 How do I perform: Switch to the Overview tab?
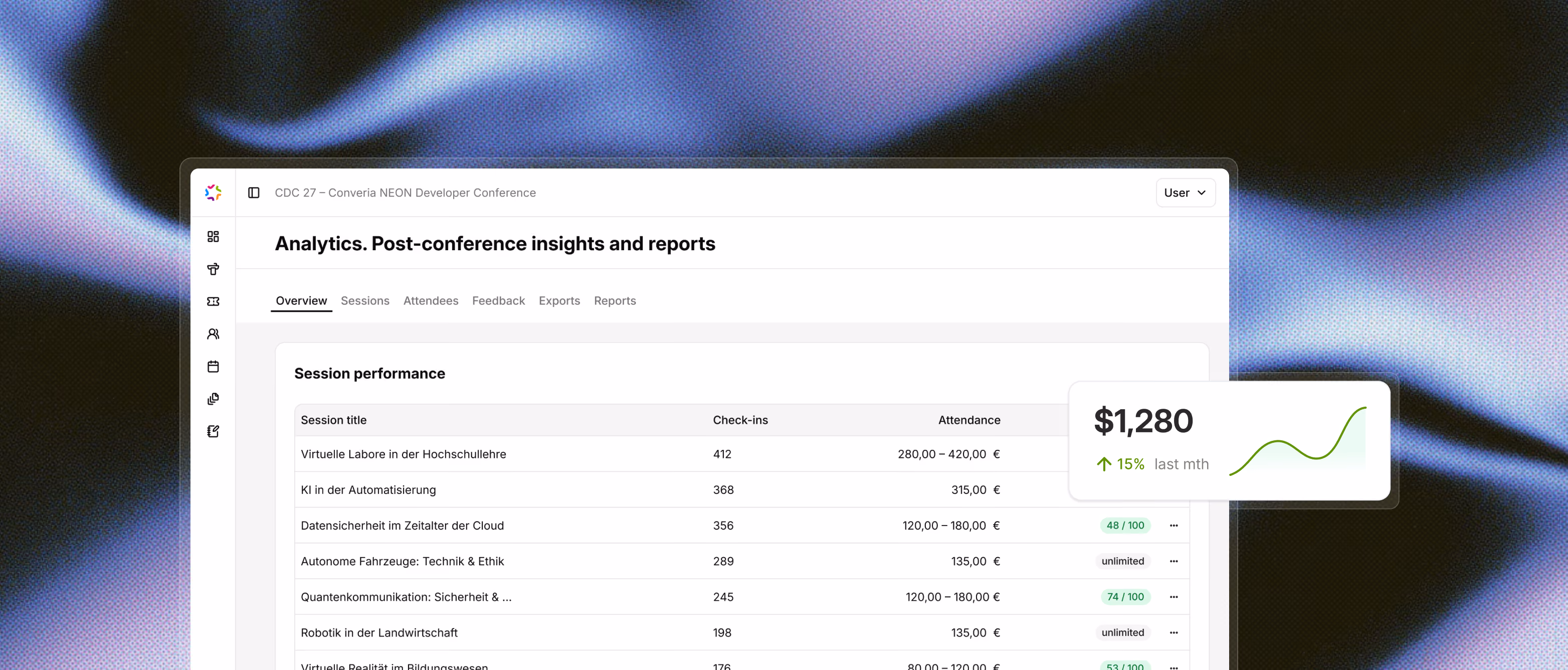(x=301, y=301)
